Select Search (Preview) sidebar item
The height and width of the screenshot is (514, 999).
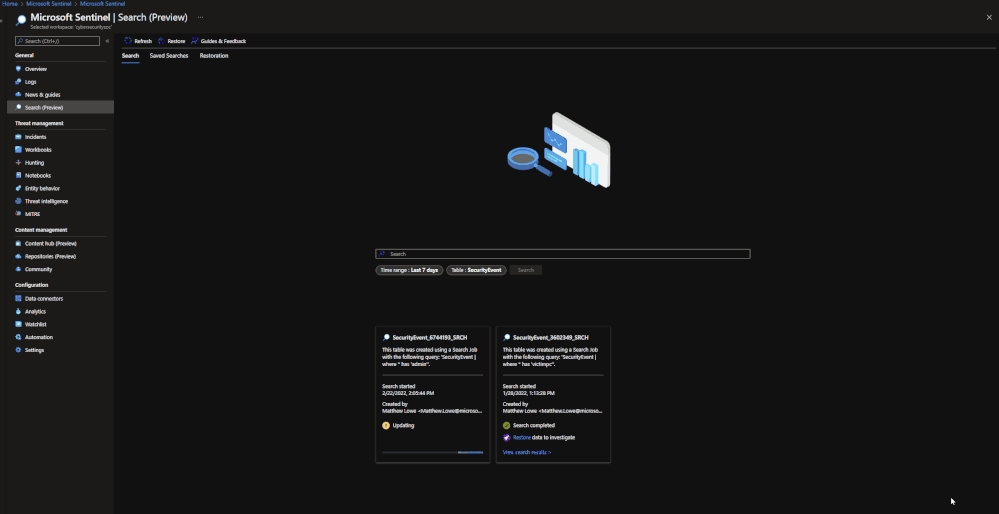click(x=60, y=108)
